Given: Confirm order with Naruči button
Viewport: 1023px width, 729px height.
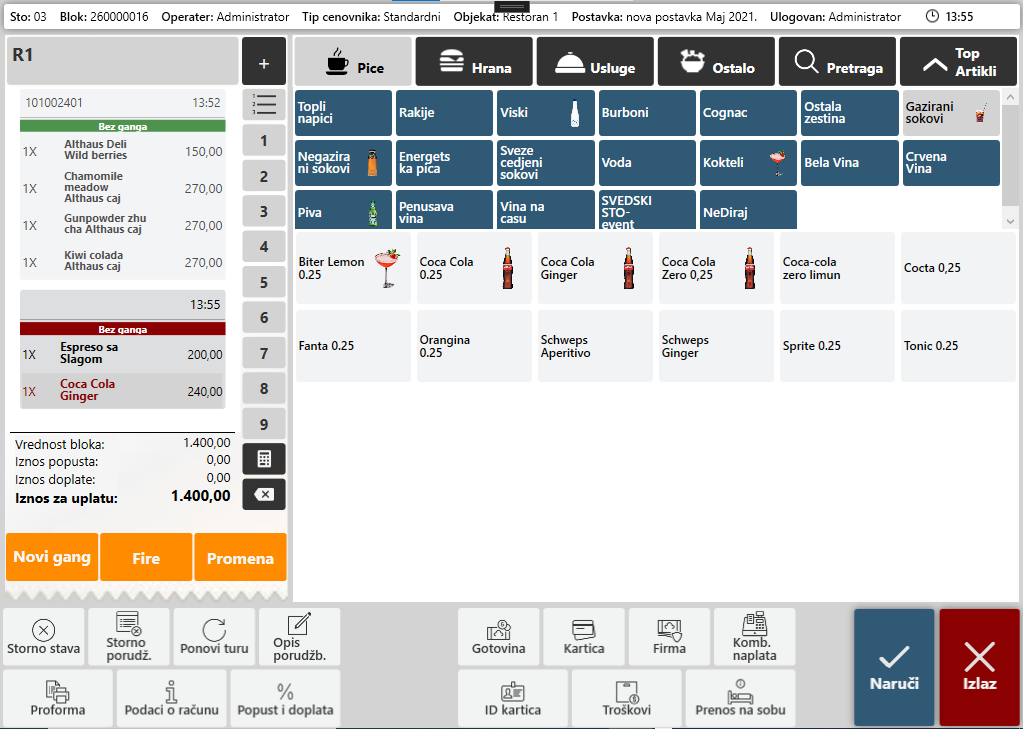Looking at the screenshot, I should click(x=893, y=667).
